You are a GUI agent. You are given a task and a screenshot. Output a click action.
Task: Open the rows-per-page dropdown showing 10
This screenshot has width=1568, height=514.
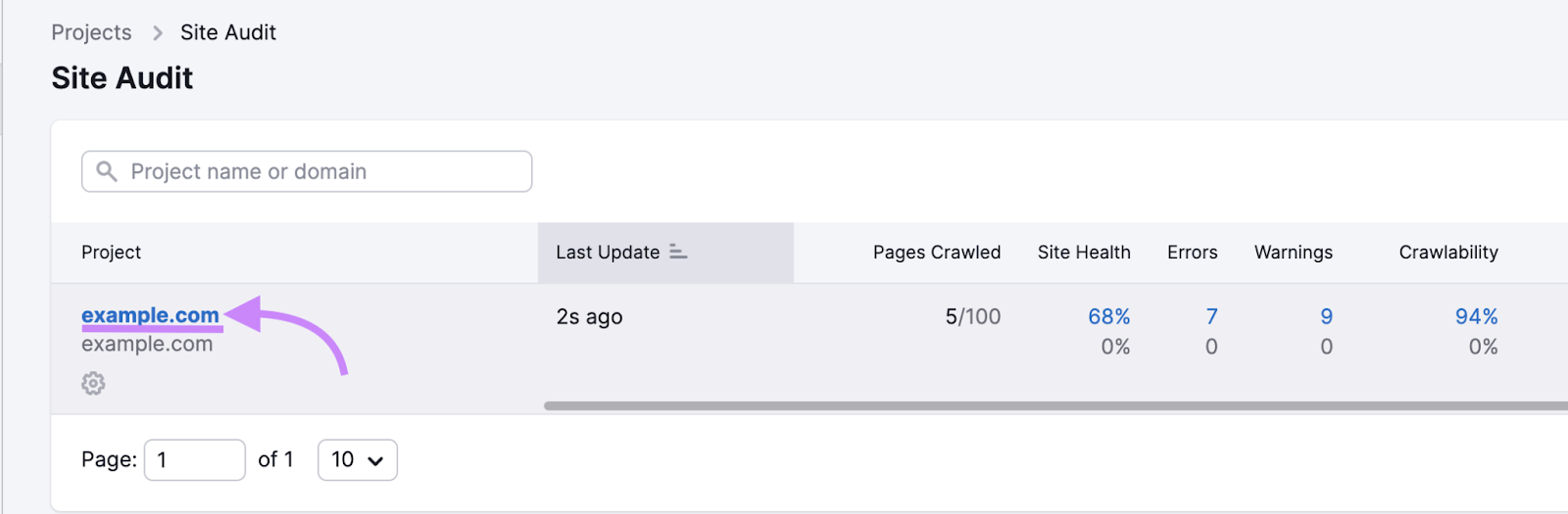pyautogui.click(x=357, y=459)
